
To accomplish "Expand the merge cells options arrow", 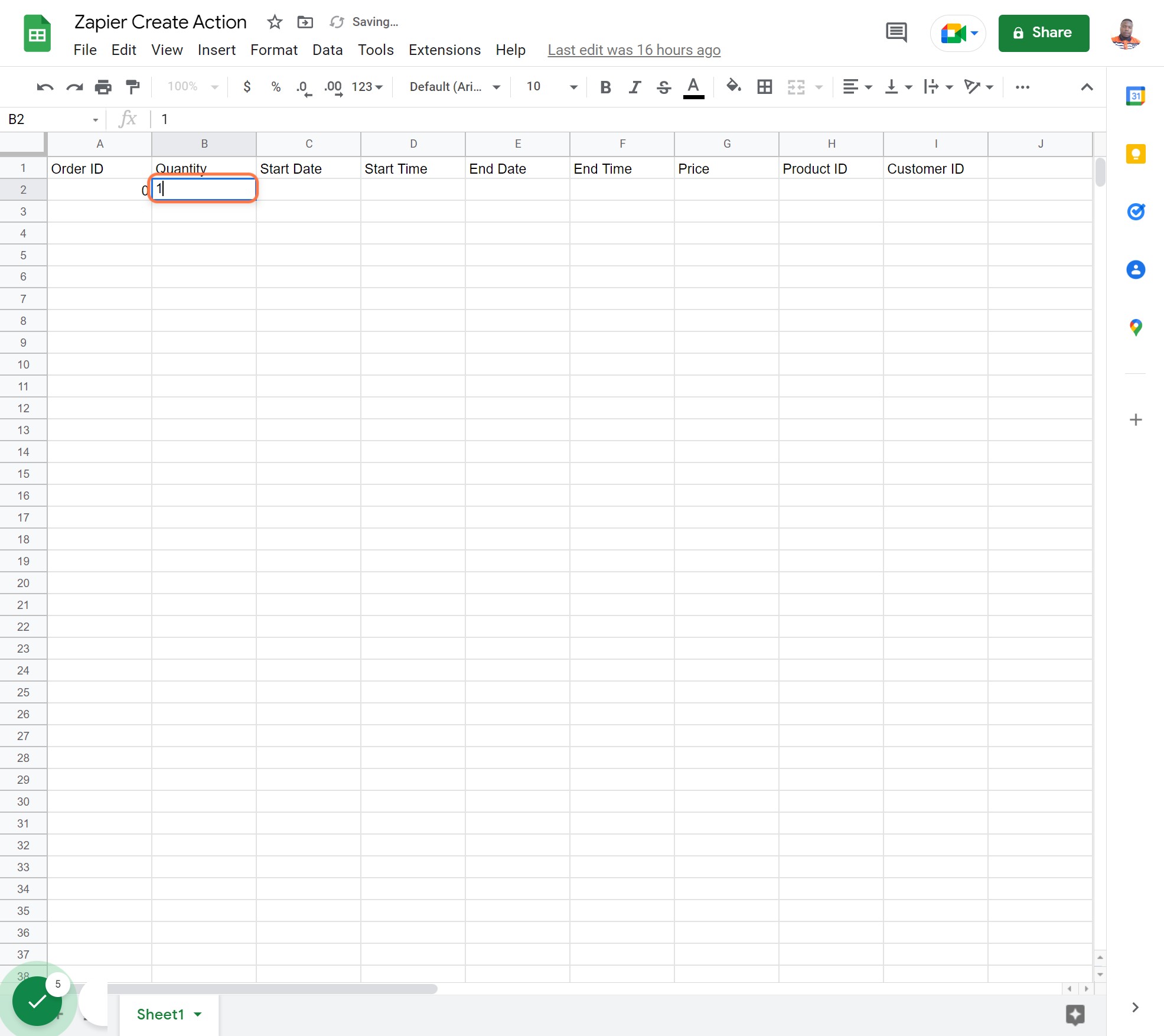I will (819, 87).
